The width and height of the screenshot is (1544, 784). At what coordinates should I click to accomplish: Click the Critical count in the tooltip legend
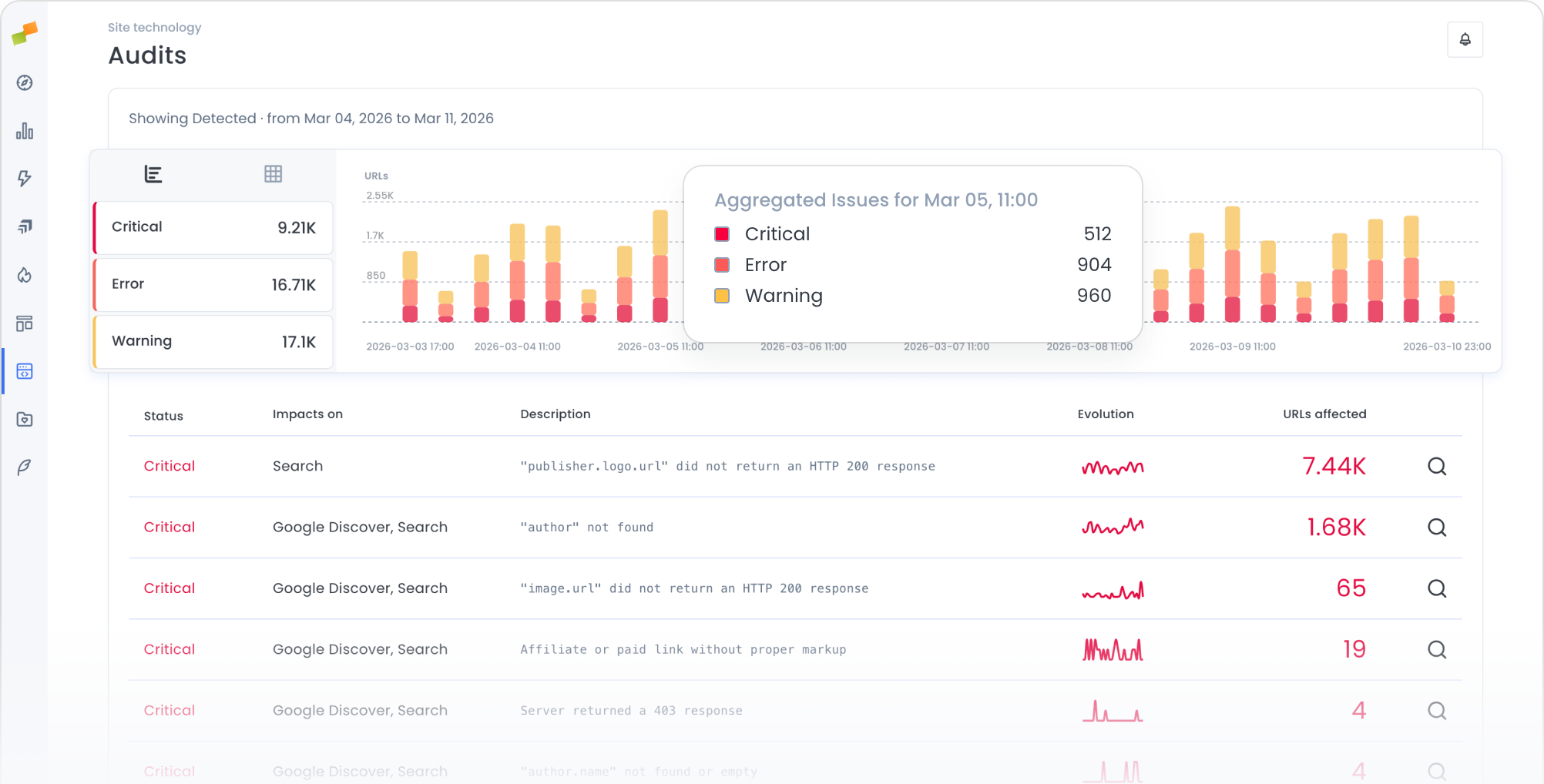[x=1097, y=233]
